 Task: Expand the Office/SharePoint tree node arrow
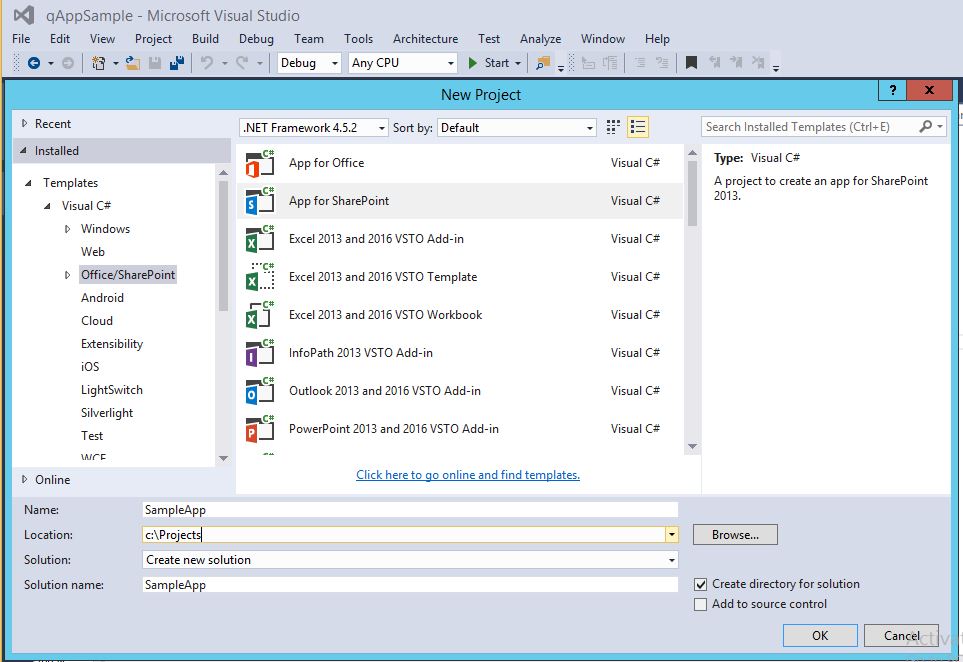pos(68,275)
